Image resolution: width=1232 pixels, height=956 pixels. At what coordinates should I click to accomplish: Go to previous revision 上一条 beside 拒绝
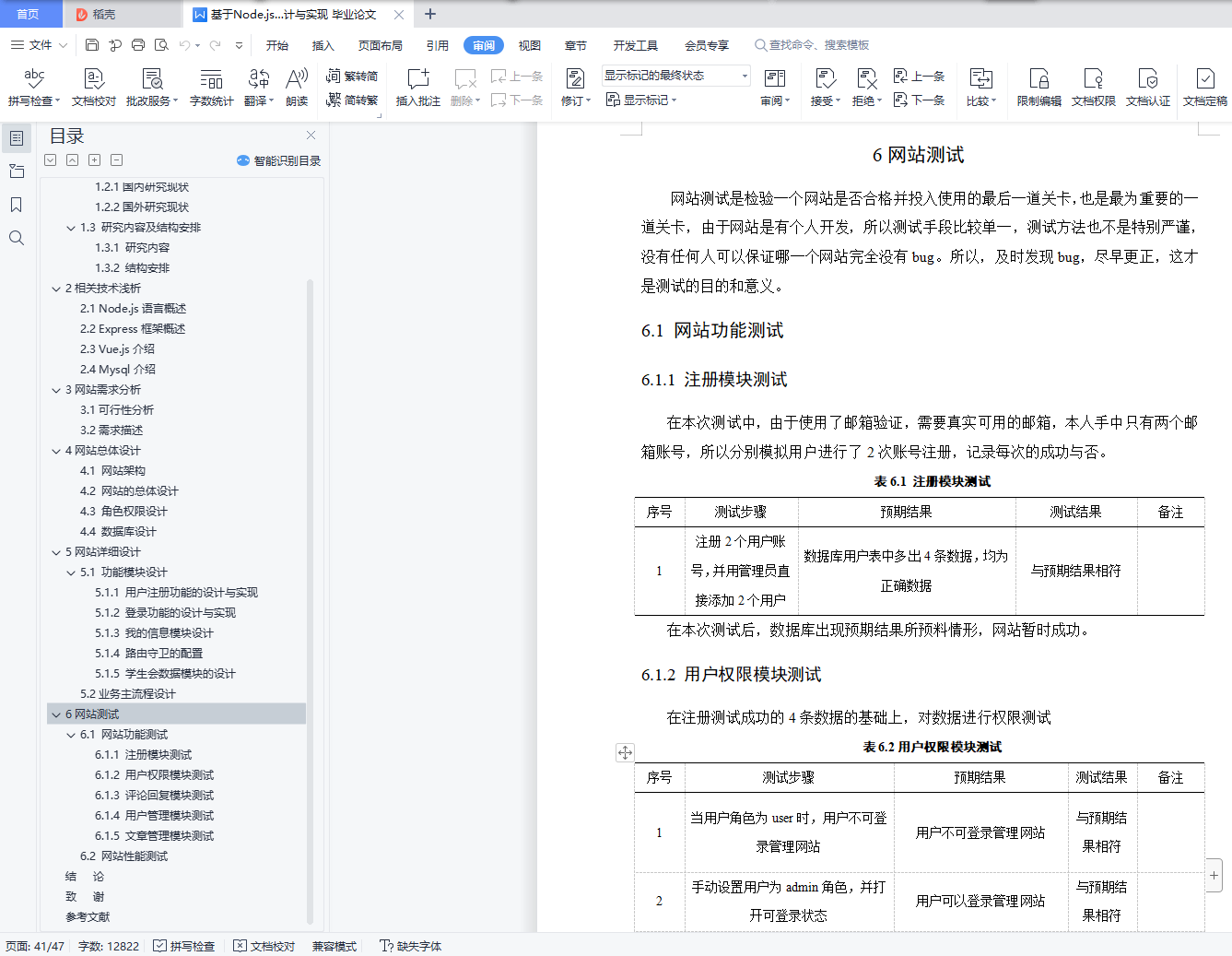point(919,76)
